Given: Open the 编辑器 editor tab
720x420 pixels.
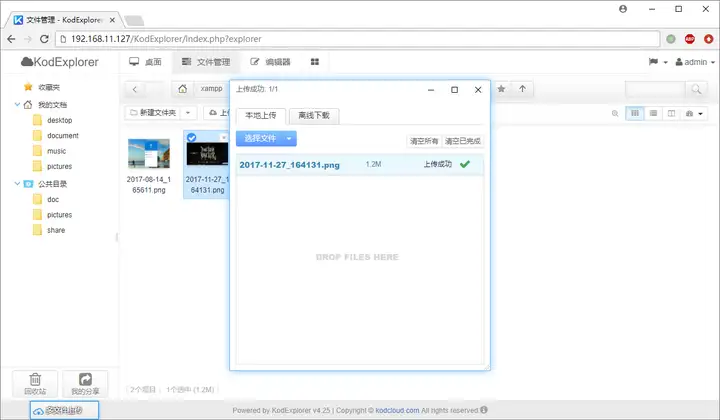Looking at the screenshot, I should 270,62.
